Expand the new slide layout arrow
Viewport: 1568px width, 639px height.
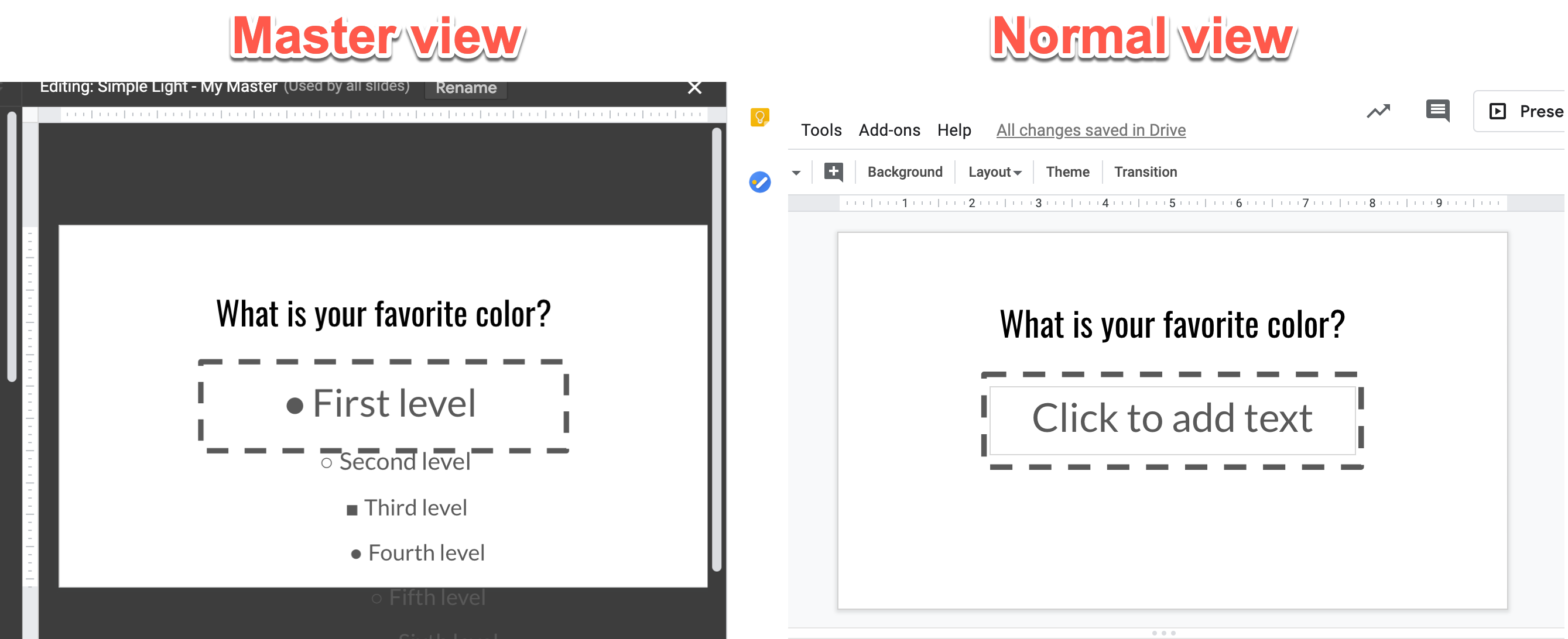[796, 172]
